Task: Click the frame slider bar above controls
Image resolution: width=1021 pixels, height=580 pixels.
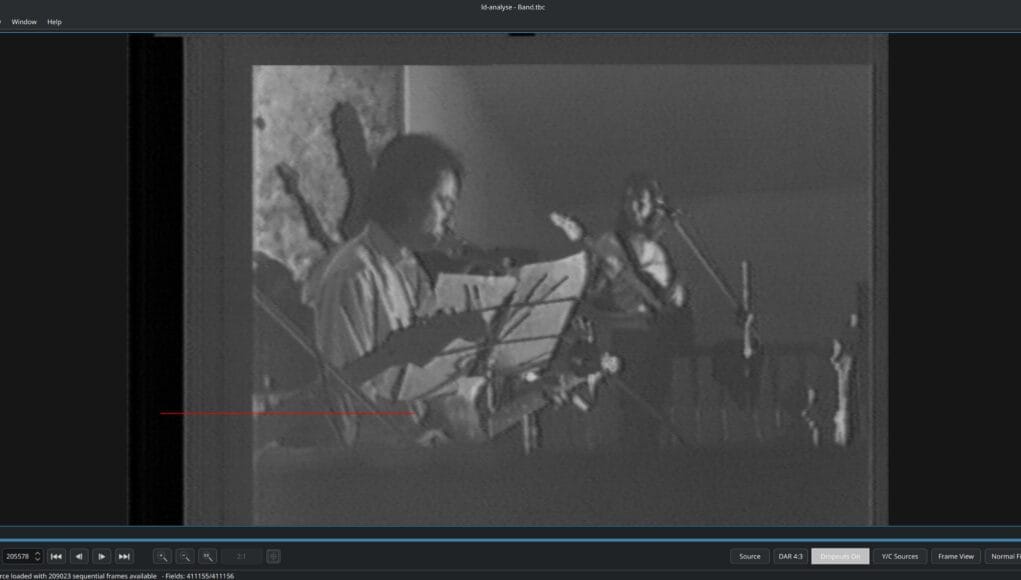Action: [510, 540]
